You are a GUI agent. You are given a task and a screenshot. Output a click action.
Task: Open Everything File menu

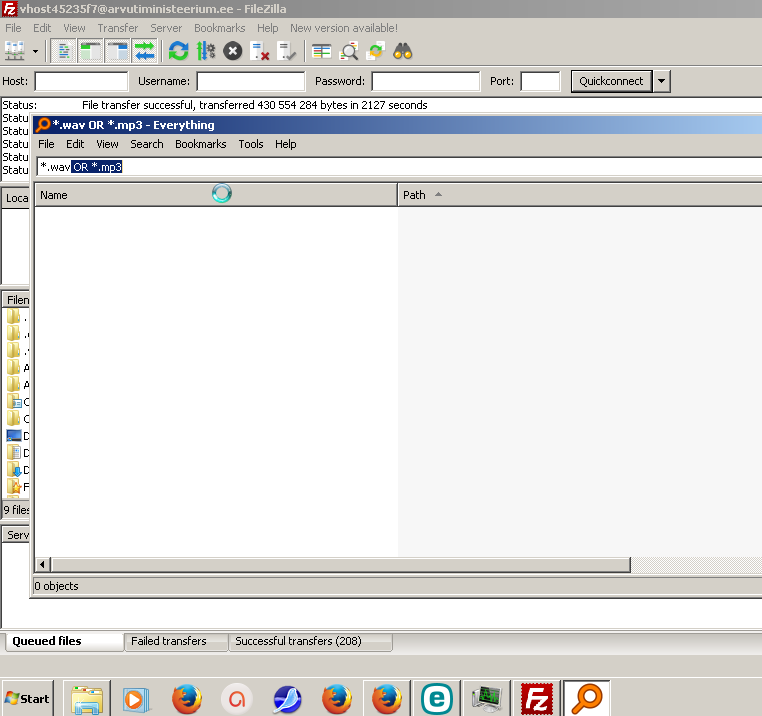[x=46, y=144]
